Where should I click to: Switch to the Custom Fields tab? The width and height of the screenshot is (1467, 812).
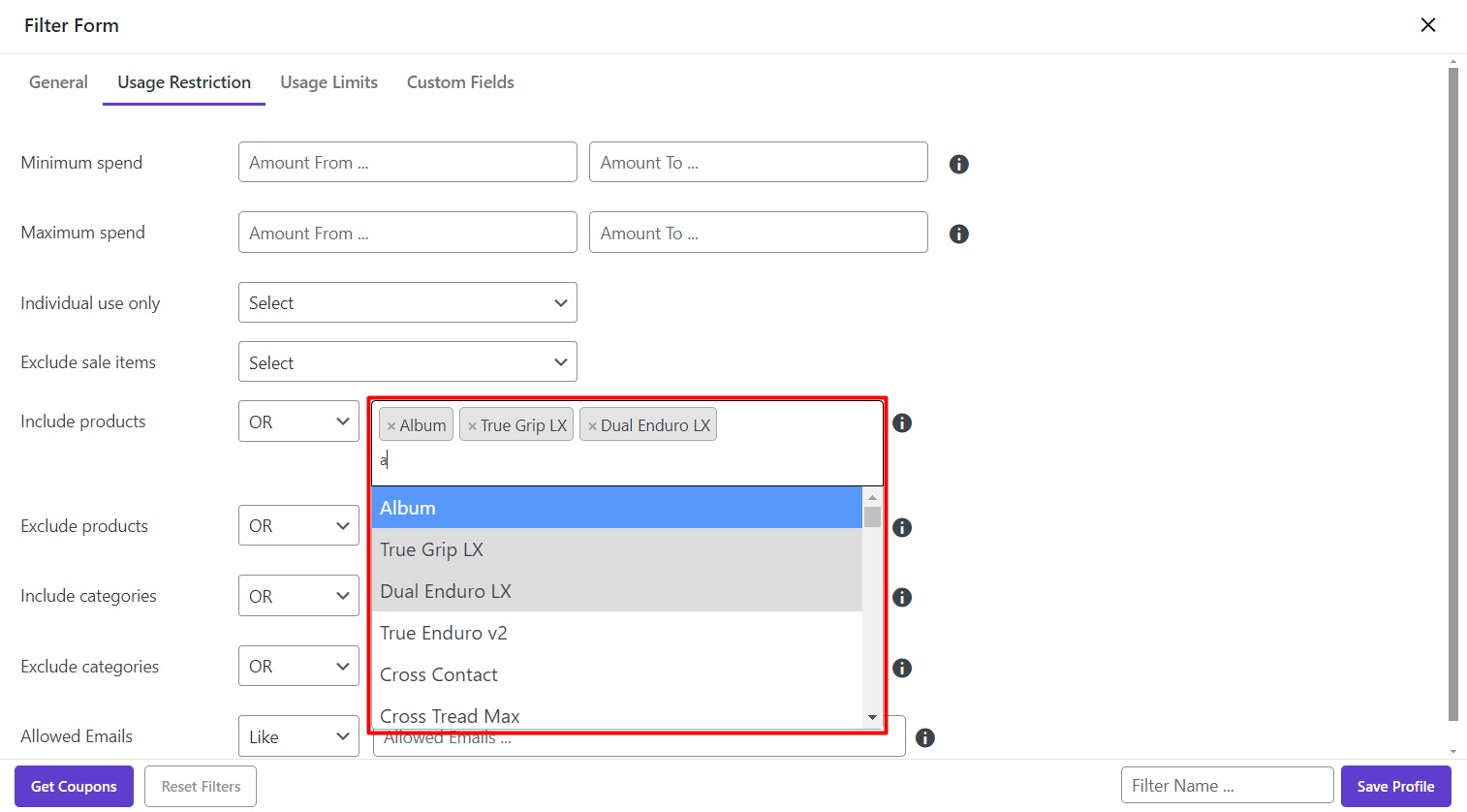coord(460,82)
